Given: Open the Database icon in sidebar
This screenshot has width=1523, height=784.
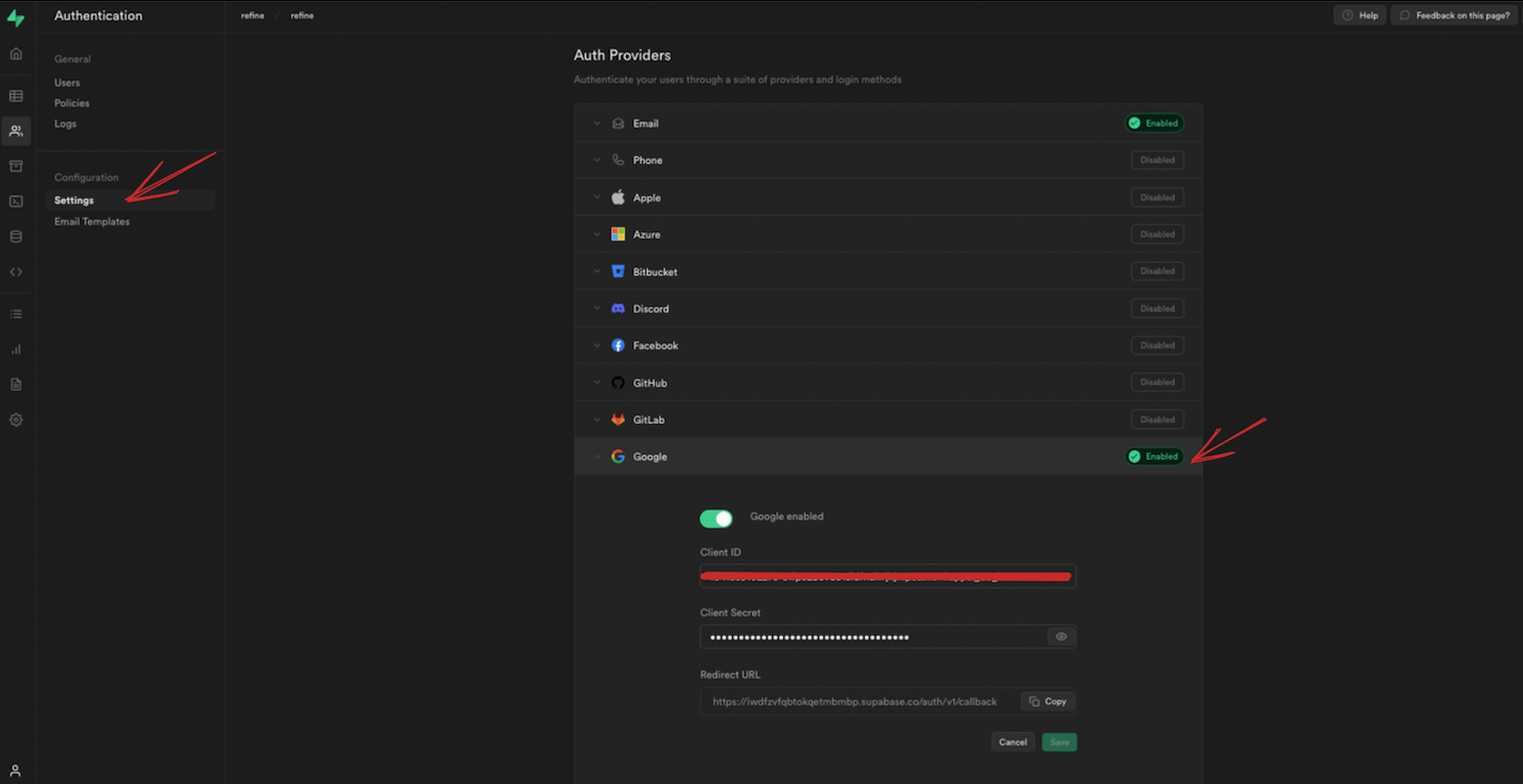Looking at the screenshot, I should [x=16, y=237].
